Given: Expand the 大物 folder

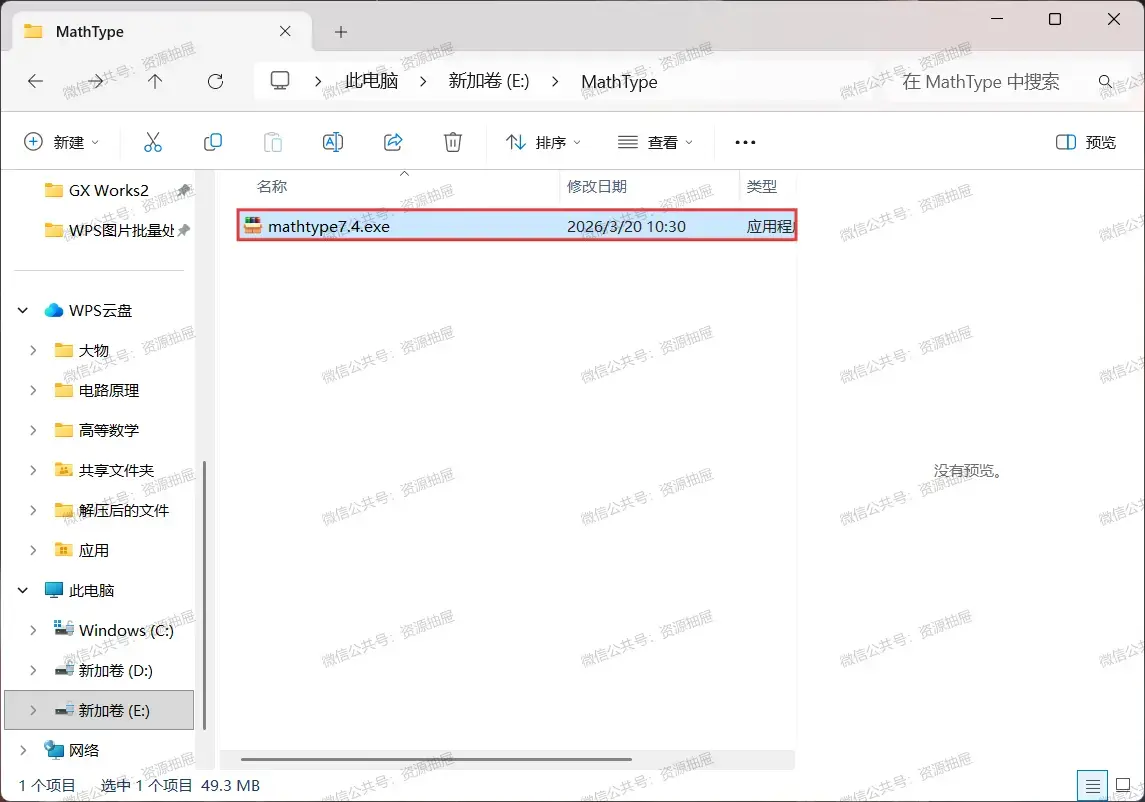Looking at the screenshot, I should pos(33,351).
